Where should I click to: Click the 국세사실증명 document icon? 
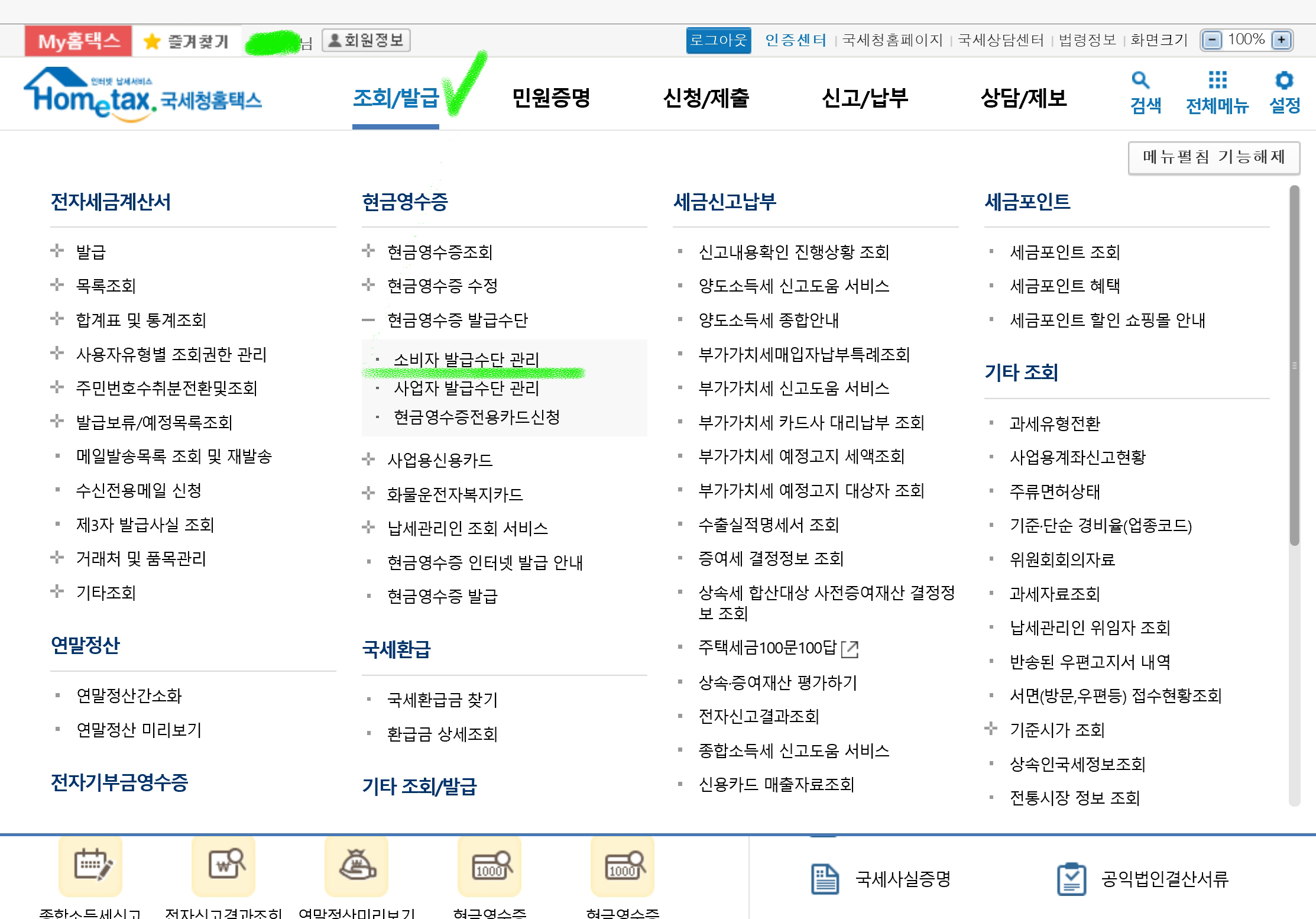coord(824,879)
